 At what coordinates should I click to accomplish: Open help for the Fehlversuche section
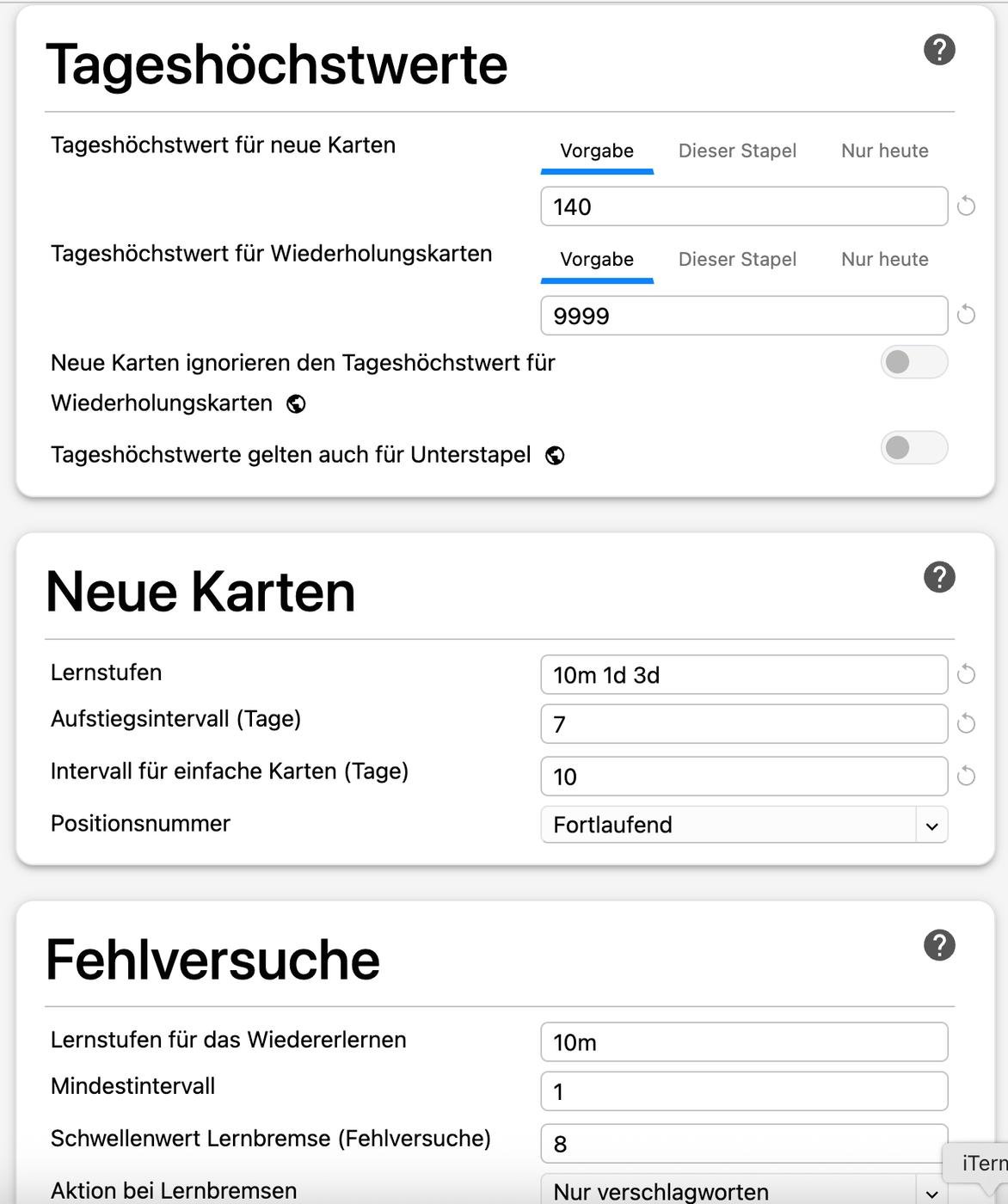tap(939, 945)
